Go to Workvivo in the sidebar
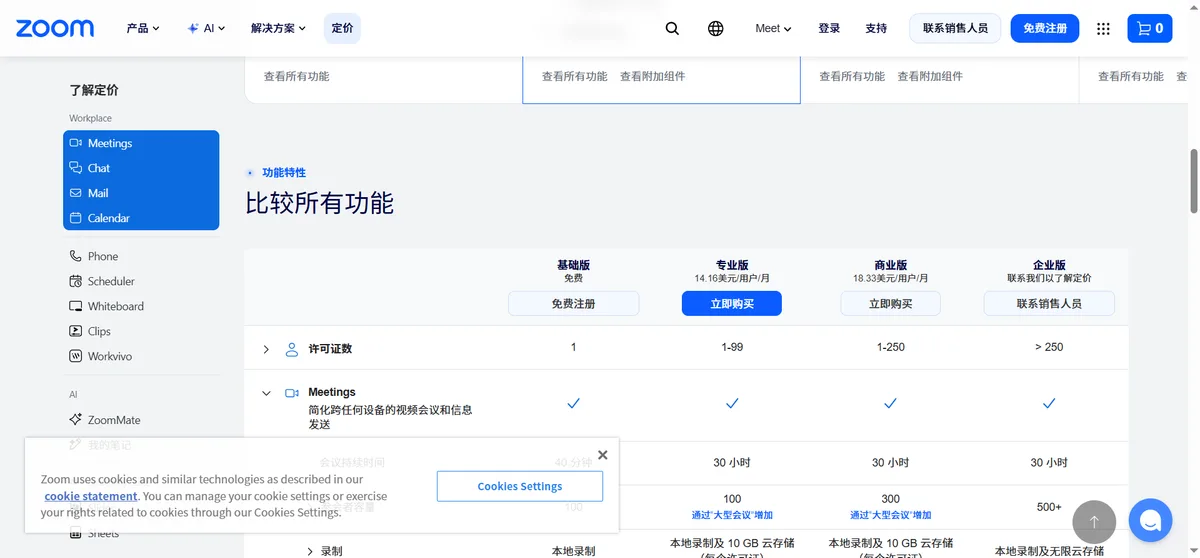 (109, 356)
